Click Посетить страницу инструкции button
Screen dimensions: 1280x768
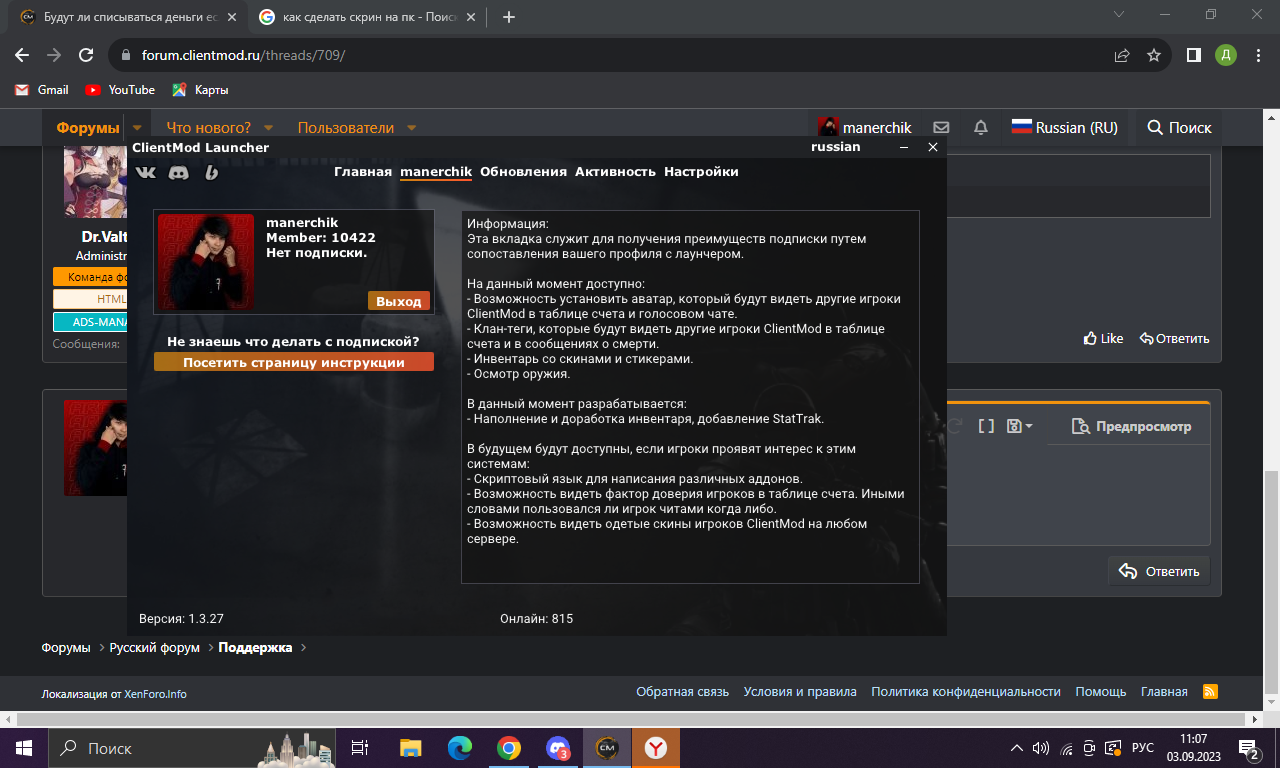(x=294, y=363)
